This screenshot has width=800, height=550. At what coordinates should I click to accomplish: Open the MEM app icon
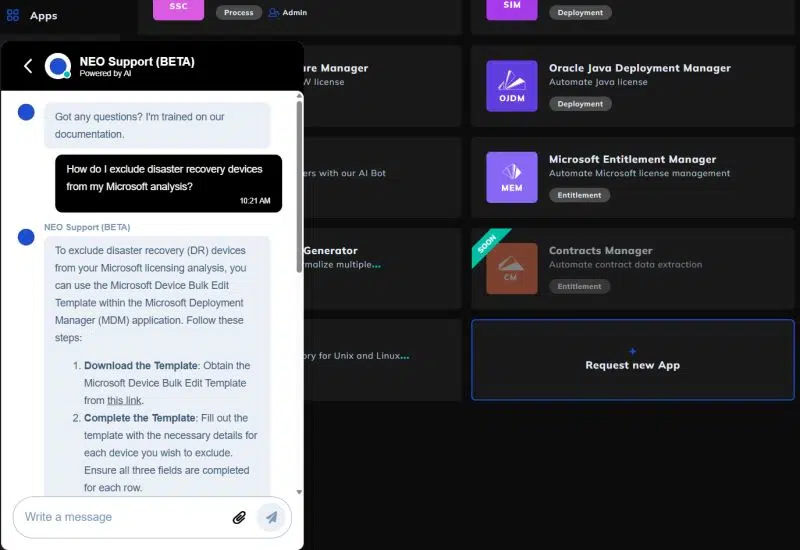[512, 177]
